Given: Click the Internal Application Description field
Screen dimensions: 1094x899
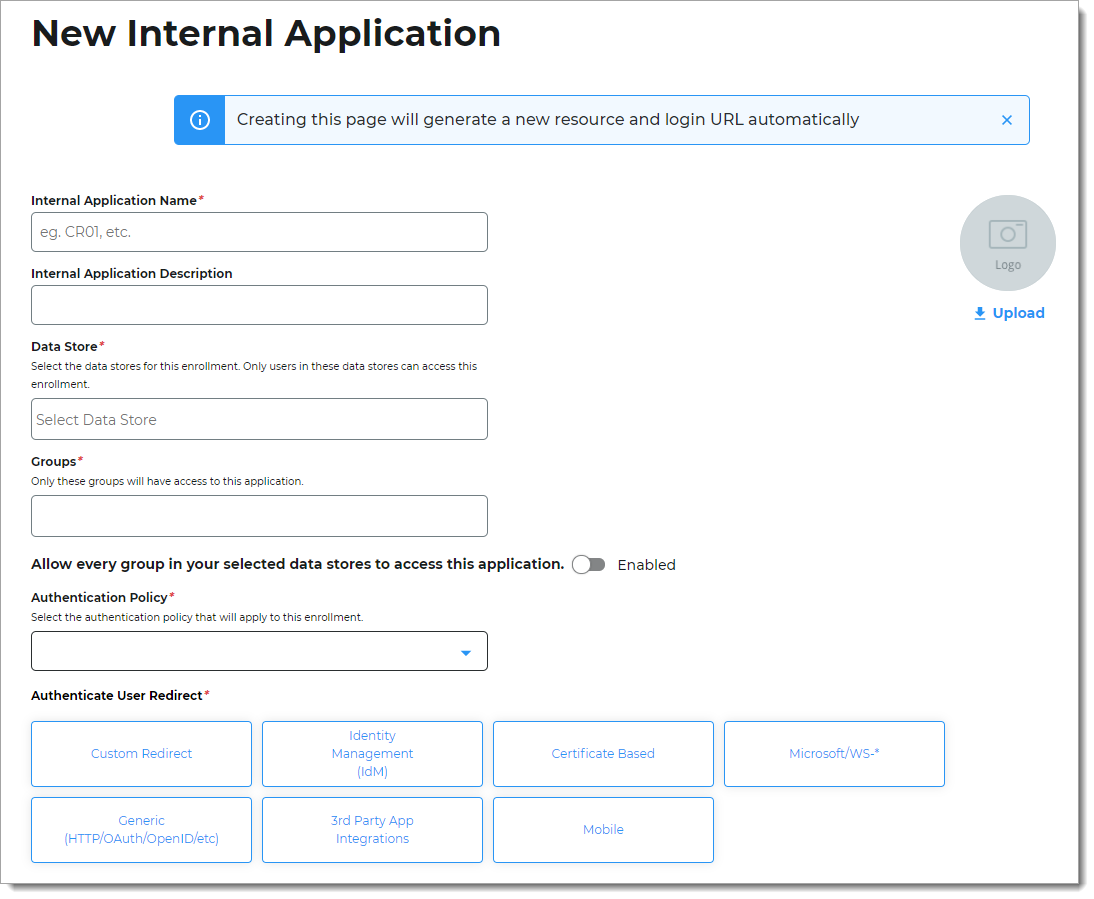Looking at the screenshot, I should (x=259, y=304).
